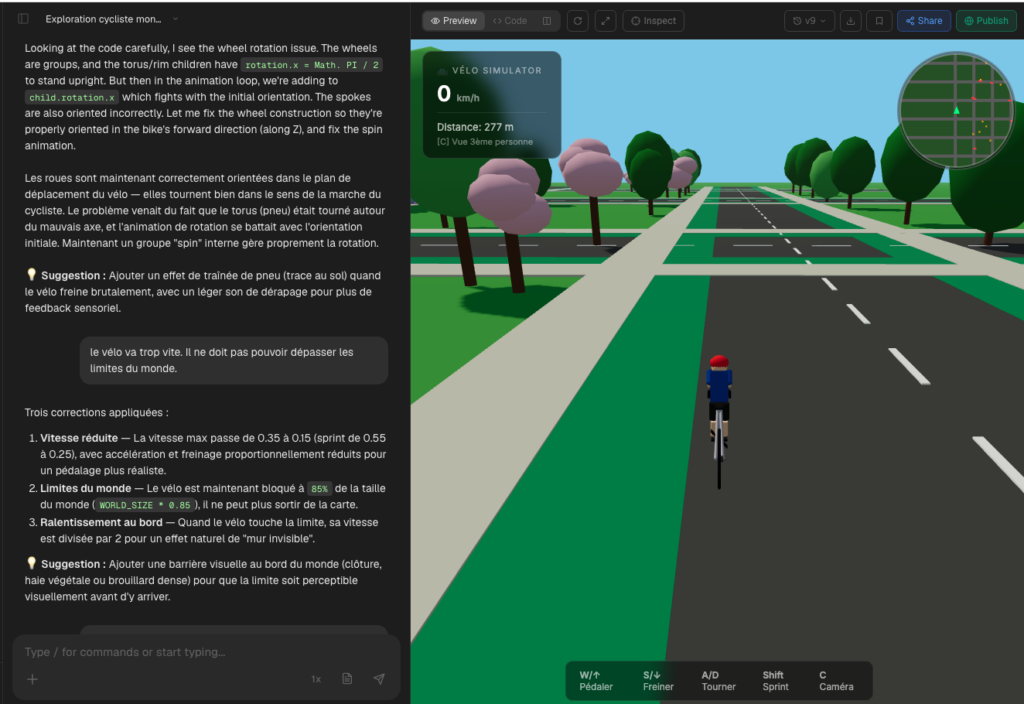Toggle the left sidebar panel icon
Image resolution: width=1024 pixels, height=704 pixels.
pos(23,19)
